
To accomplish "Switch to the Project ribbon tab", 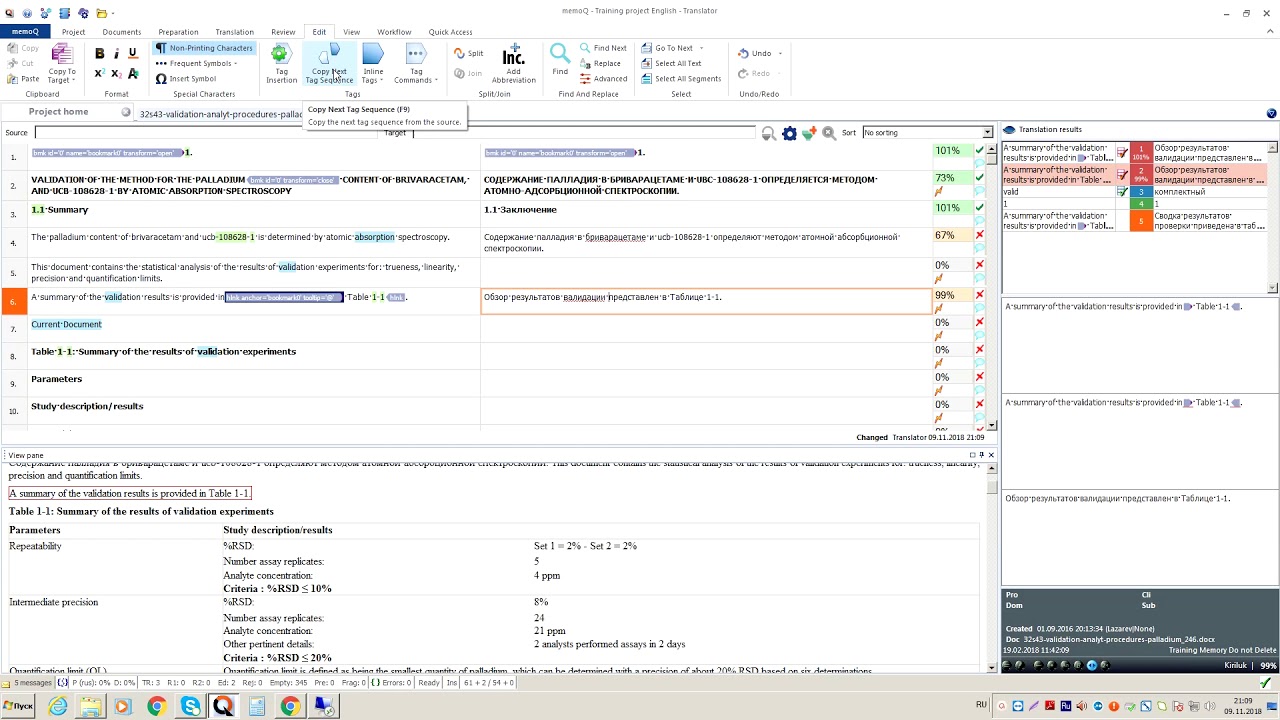I will click(73, 32).
